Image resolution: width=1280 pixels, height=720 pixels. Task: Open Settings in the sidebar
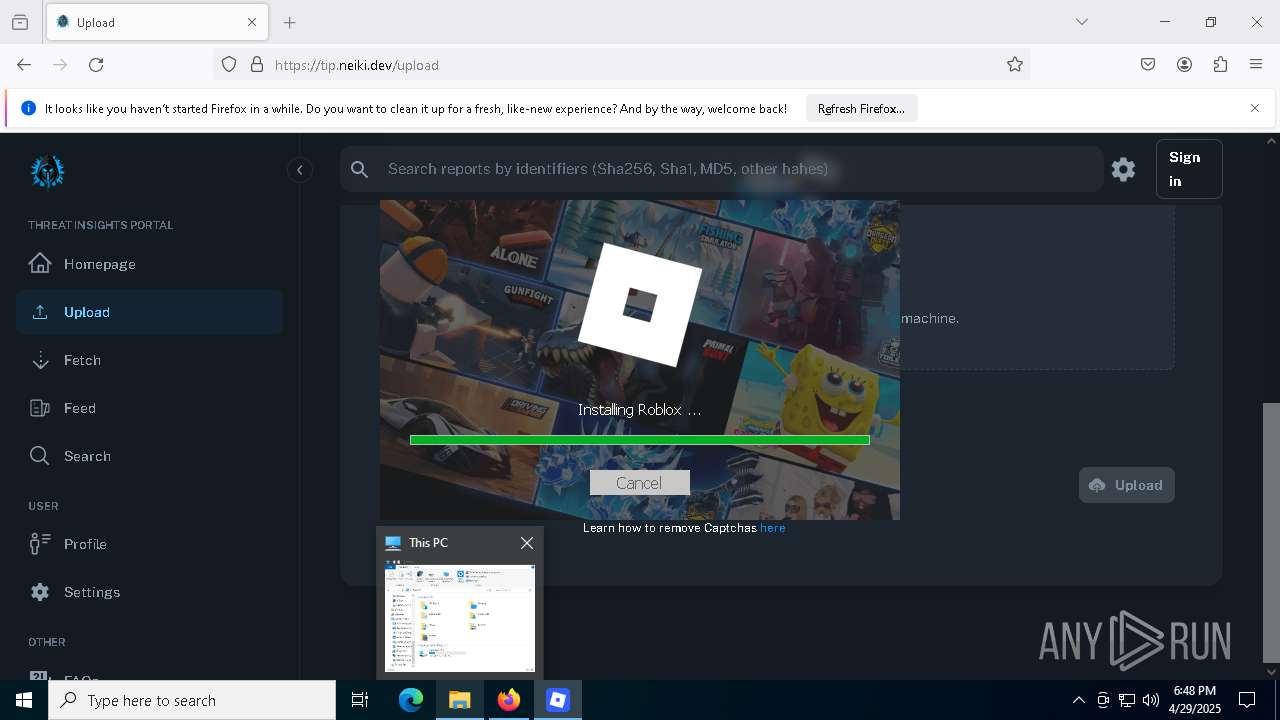point(150,592)
